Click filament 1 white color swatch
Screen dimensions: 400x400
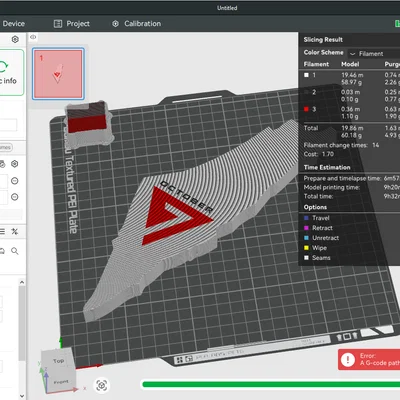click(x=306, y=75)
